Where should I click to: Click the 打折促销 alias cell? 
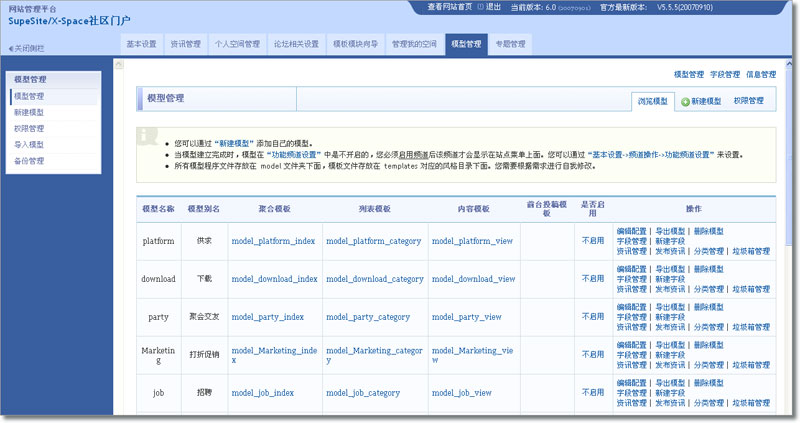[x=204, y=355]
